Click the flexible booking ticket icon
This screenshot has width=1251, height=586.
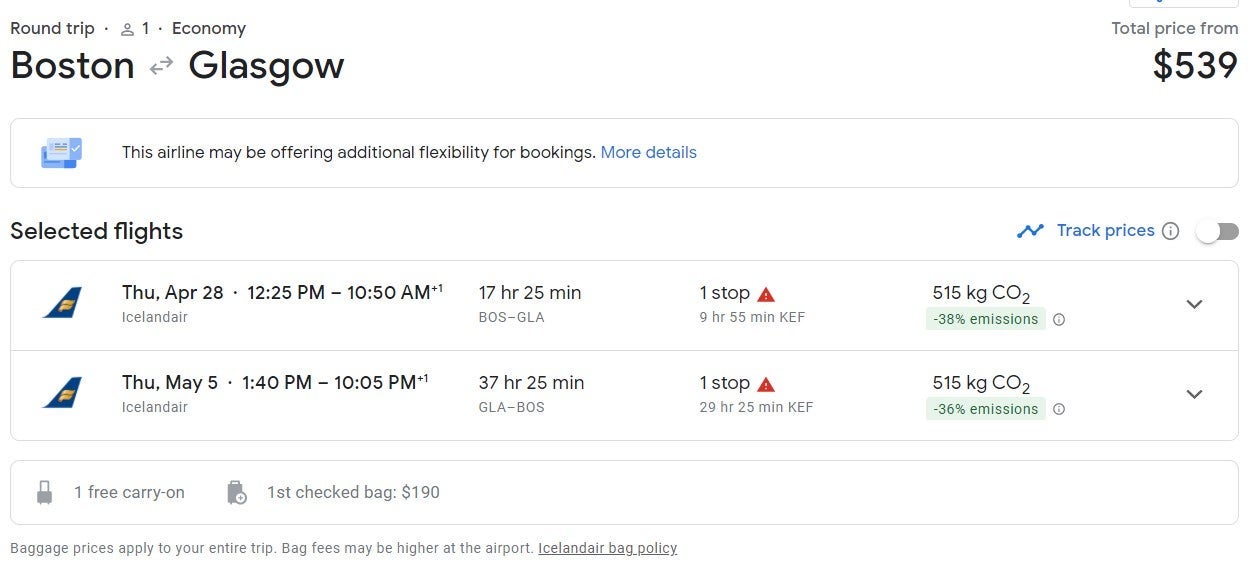[61, 153]
